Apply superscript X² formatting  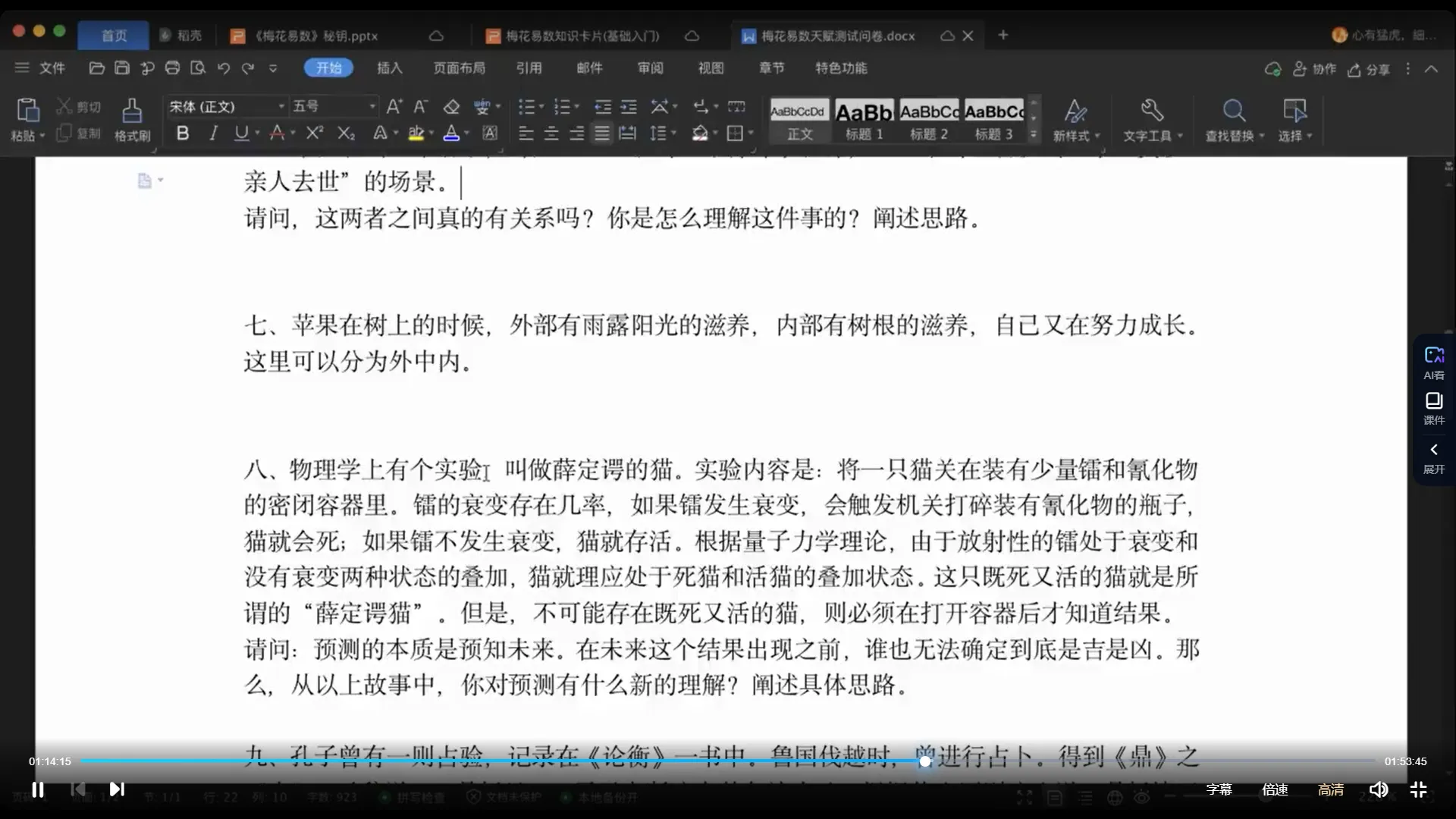tap(315, 133)
